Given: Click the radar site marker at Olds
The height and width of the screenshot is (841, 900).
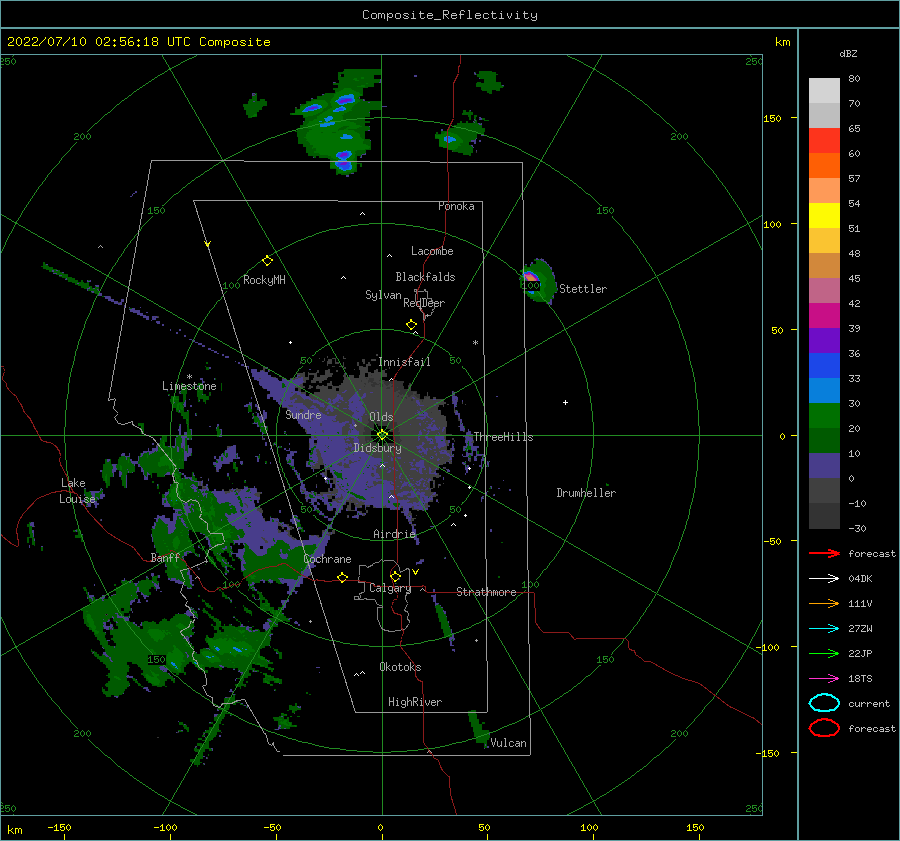Looking at the screenshot, I should click(x=382, y=435).
